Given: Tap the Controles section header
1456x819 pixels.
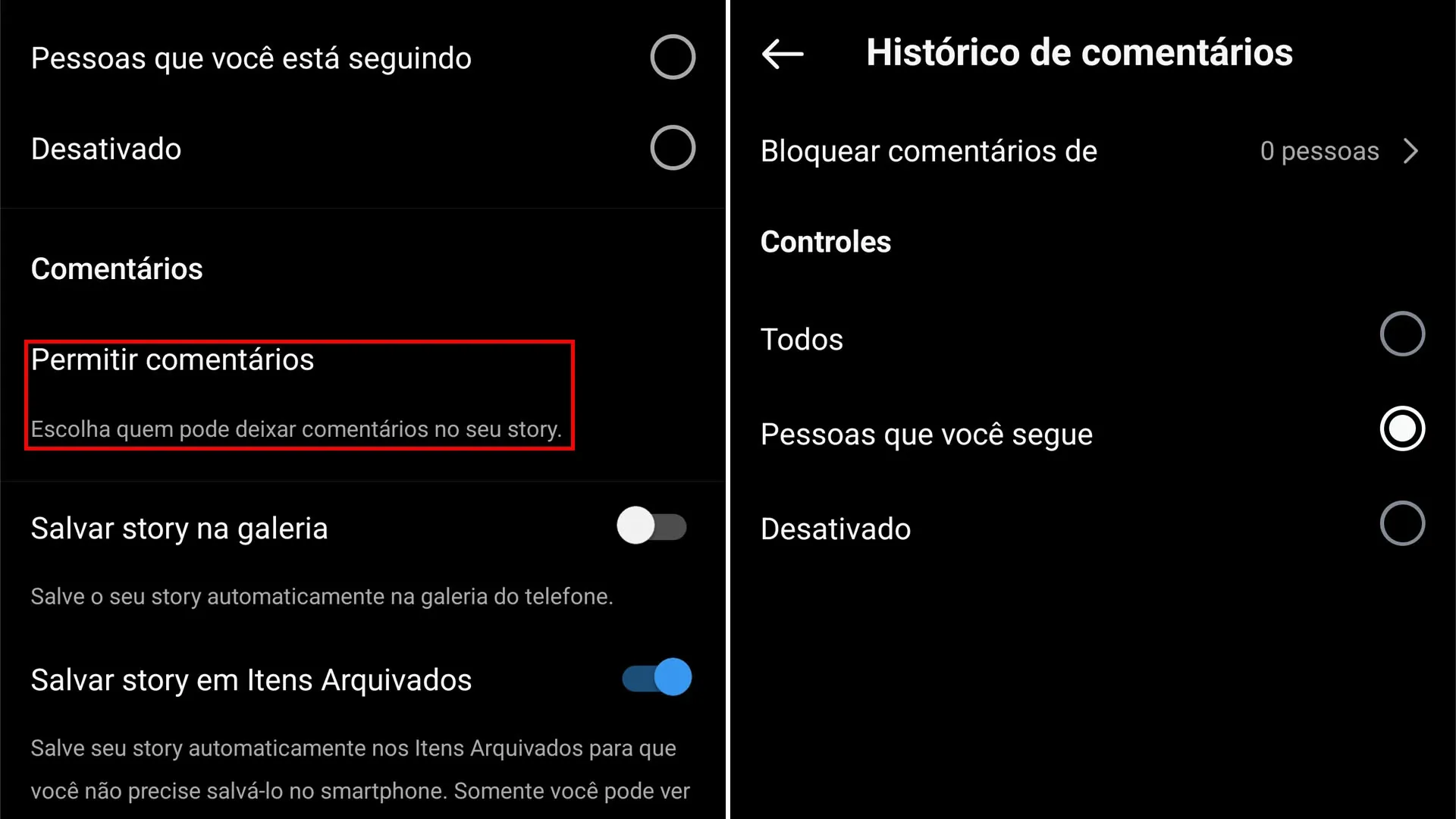Looking at the screenshot, I should [x=825, y=242].
